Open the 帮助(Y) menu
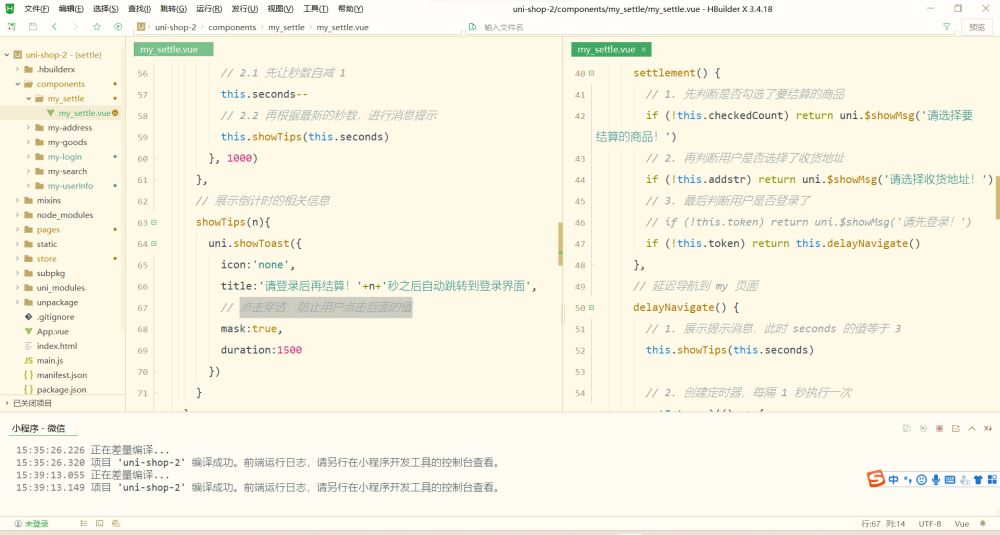 coord(350,9)
